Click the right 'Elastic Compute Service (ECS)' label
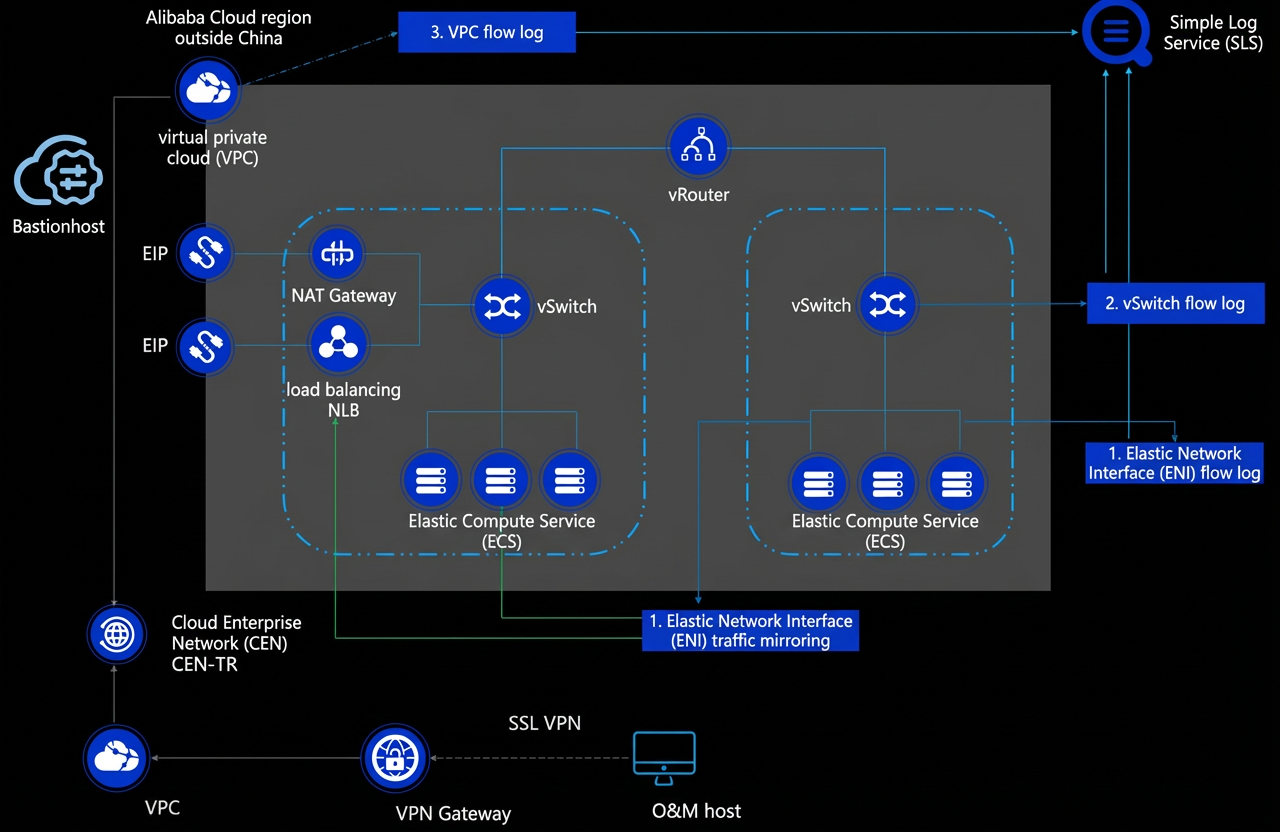Image resolution: width=1280 pixels, height=832 pixels. [x=885, y=531]
